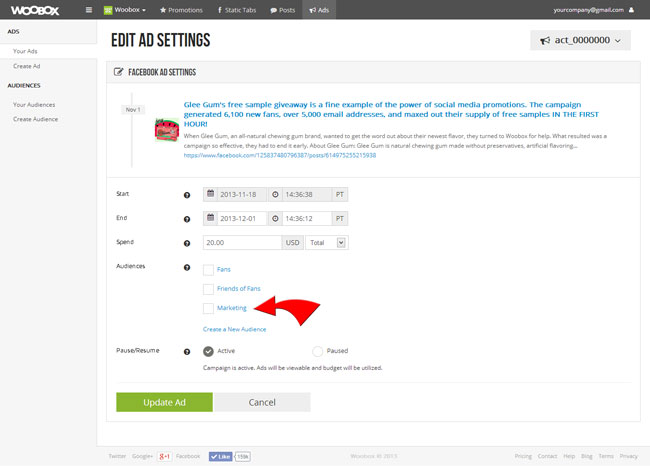Edit the End time field 14:36:12

click(307, 218)
